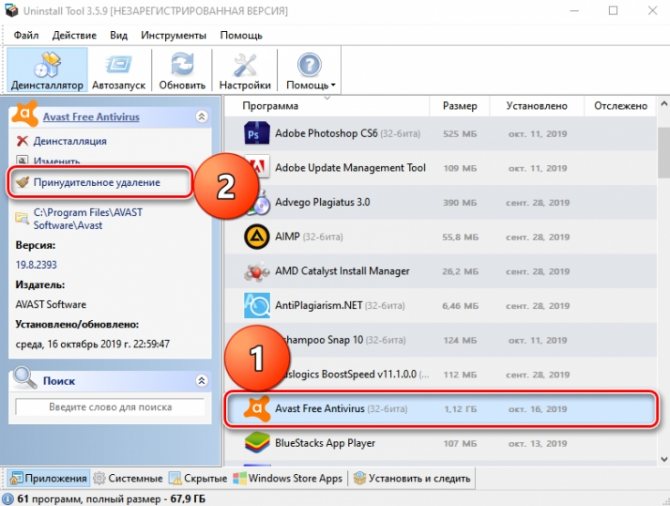Screen dimensions: 670x506
Task: Select Advego Plagiatus 3.0 row
Action: (x=441, y=202)
